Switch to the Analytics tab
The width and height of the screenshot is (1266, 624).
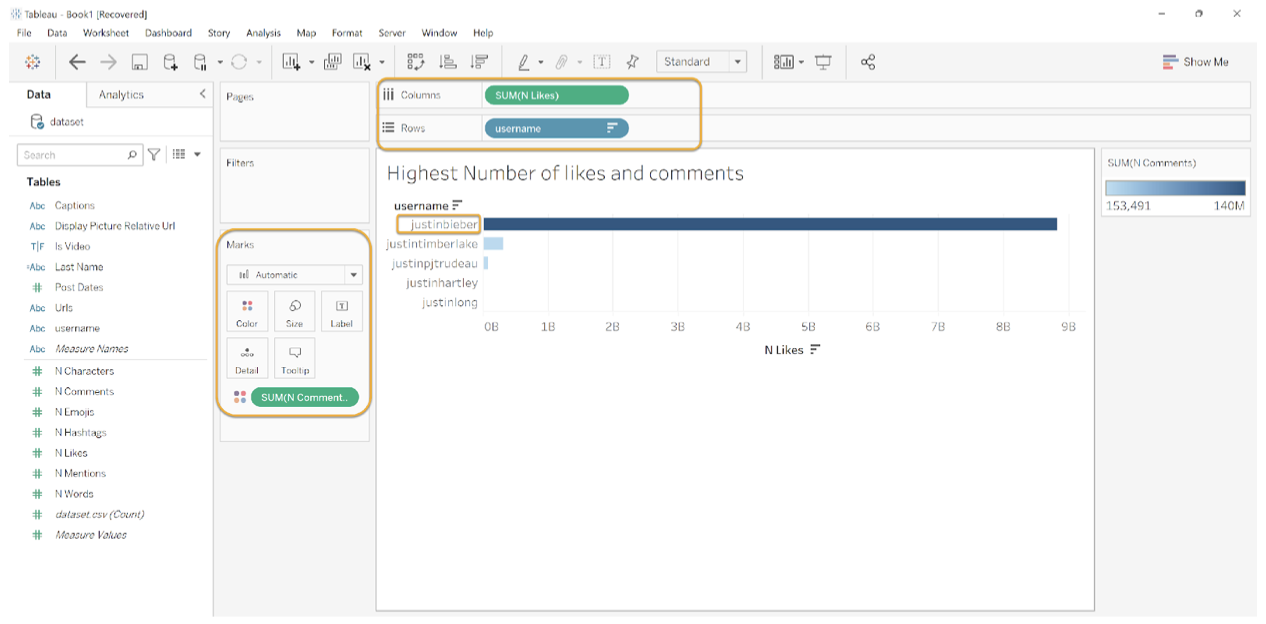tap(122, 94)
